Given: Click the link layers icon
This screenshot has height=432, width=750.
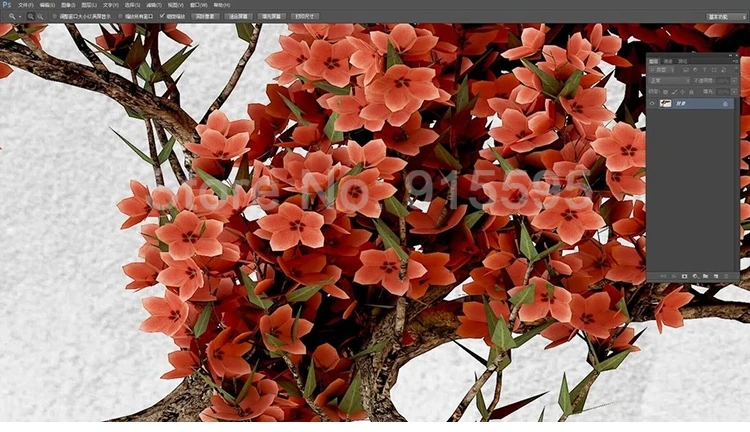Looking at the screenshot, I should point(663,276).
